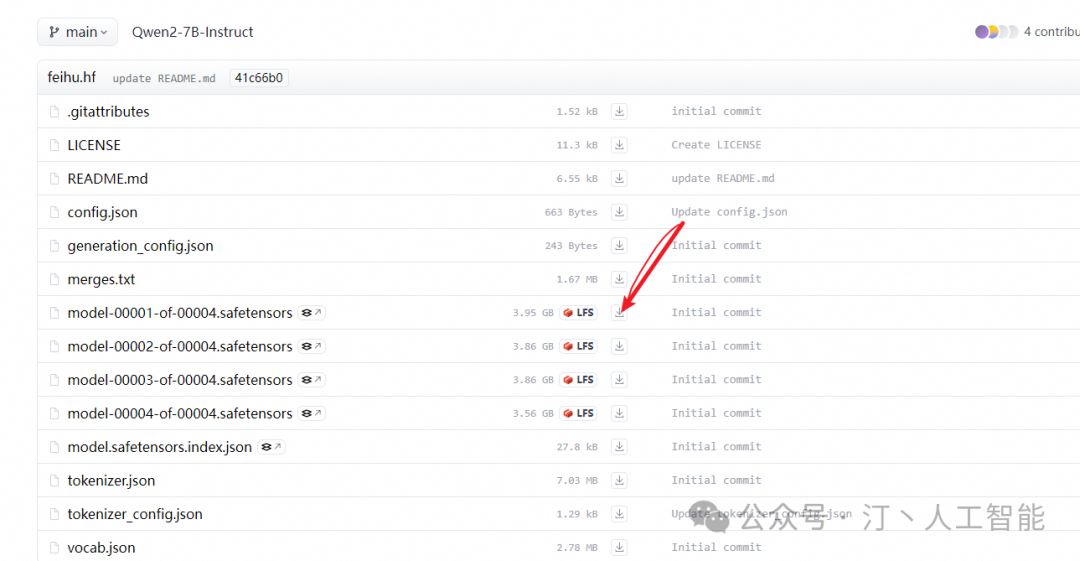Open 'Create LICENSE' commit message

click(x=716, y=145)
